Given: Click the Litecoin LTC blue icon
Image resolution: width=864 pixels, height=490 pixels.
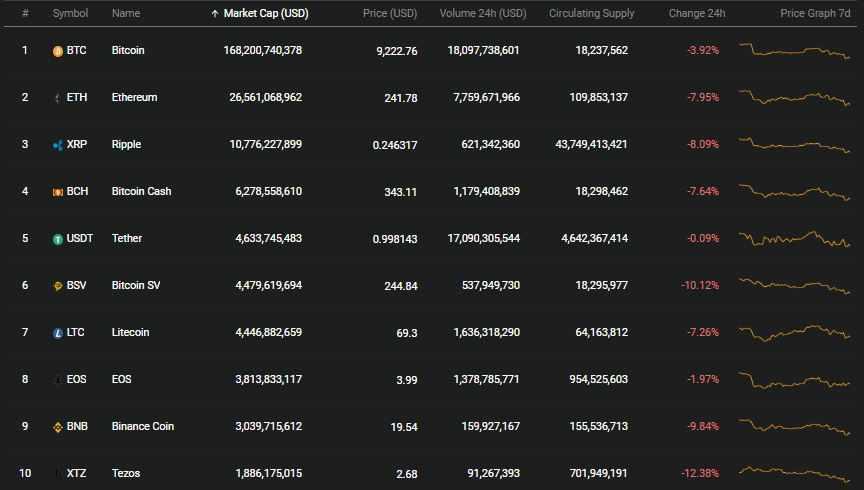Looking at the screenshot, I should coord(58,333).
